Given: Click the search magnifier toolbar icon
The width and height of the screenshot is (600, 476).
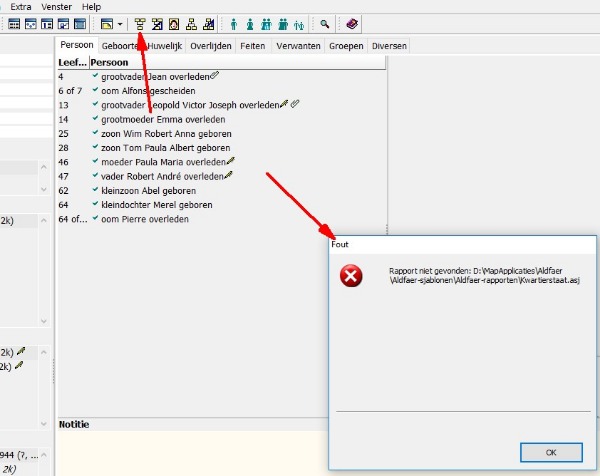Looking at the screenshot, I should 325,23.
